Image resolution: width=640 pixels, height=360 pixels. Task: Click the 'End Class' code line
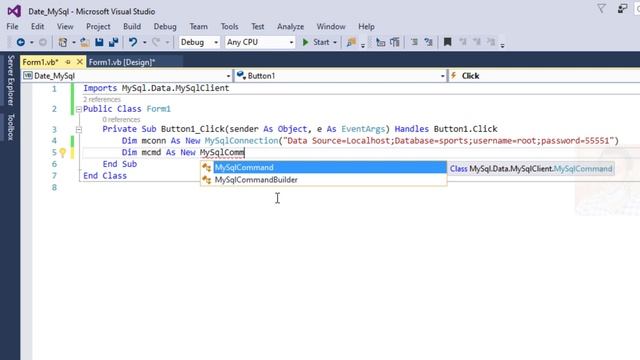pyautogui.click(x=105, y=176)
